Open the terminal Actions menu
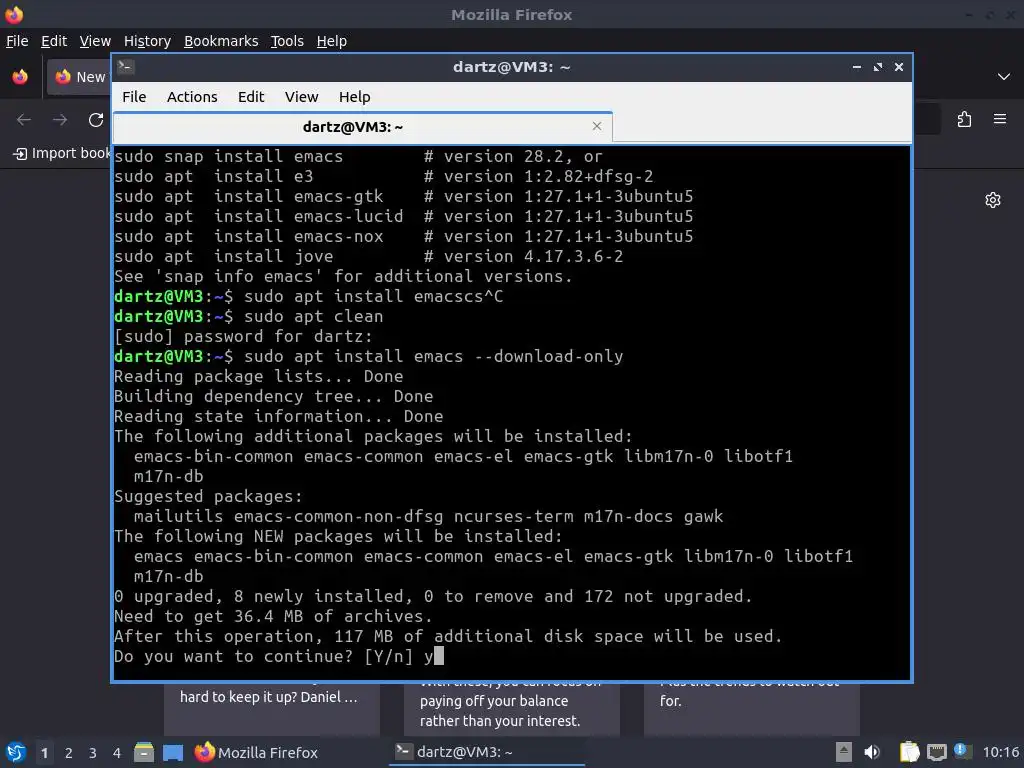The height and width of the screenshot is (768, 1024). pos(192,97)
